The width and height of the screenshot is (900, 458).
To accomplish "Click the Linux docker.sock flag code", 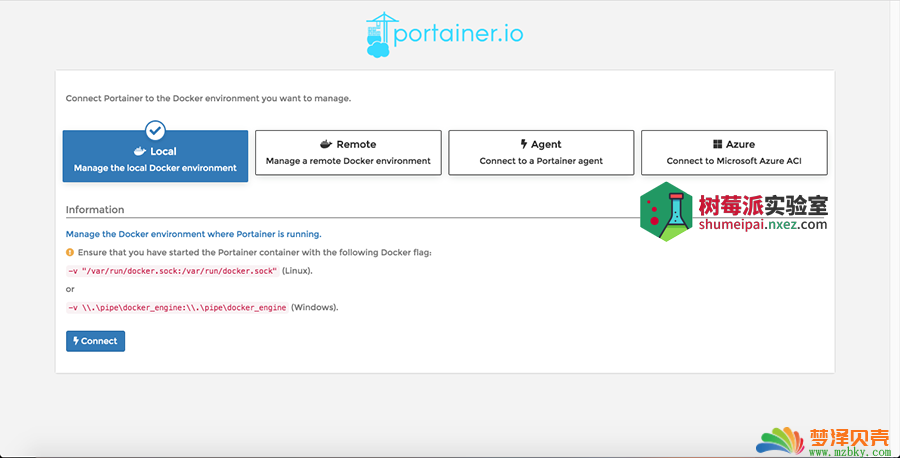I will click(173, 271).
